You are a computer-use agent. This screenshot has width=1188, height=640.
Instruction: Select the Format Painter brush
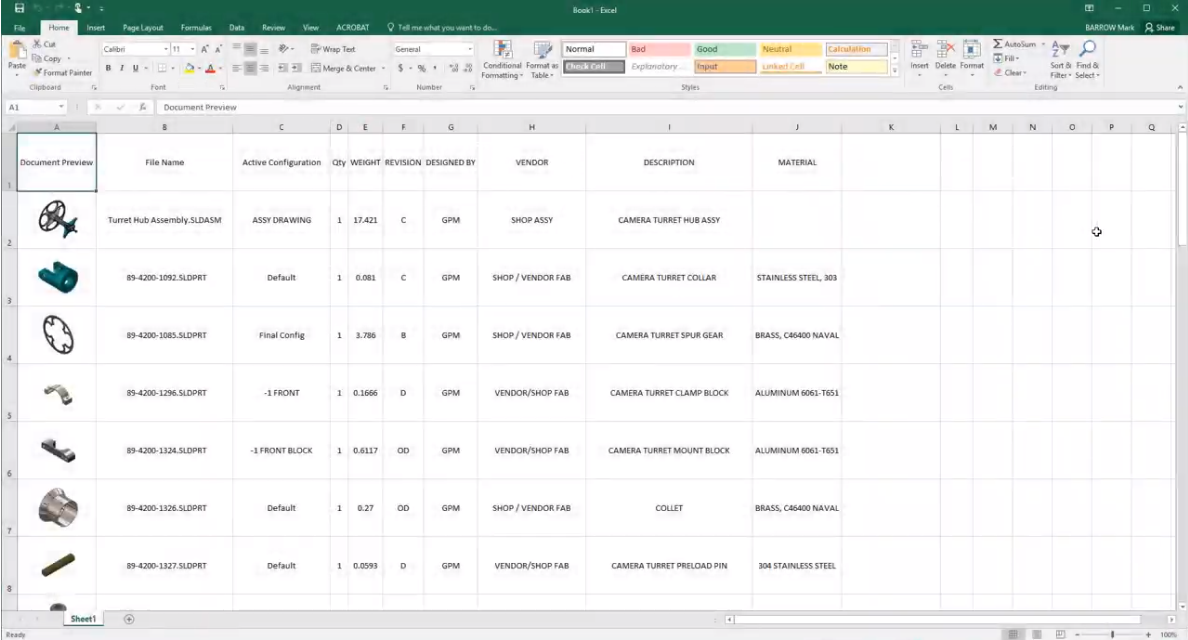point(62,73)
